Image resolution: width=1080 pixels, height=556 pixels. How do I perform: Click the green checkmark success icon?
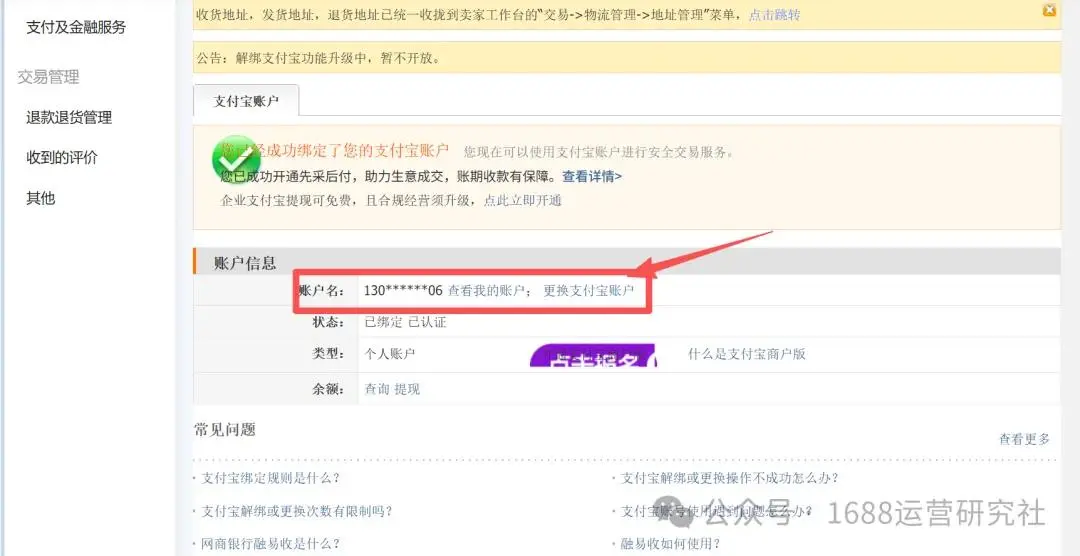(236, 160)
